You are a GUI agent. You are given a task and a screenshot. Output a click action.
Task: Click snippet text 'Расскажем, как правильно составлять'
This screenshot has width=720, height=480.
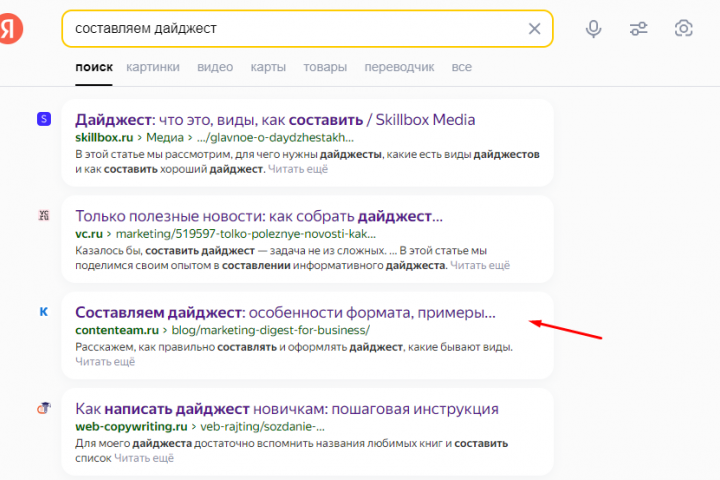pos(176,347)
